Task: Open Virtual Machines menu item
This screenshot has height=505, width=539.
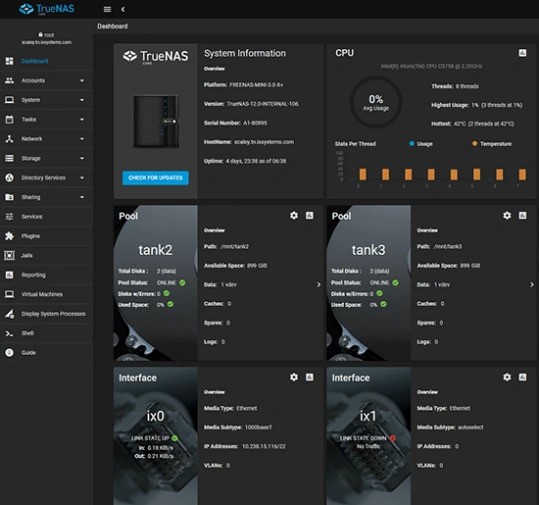Action: tap(46, 294)
